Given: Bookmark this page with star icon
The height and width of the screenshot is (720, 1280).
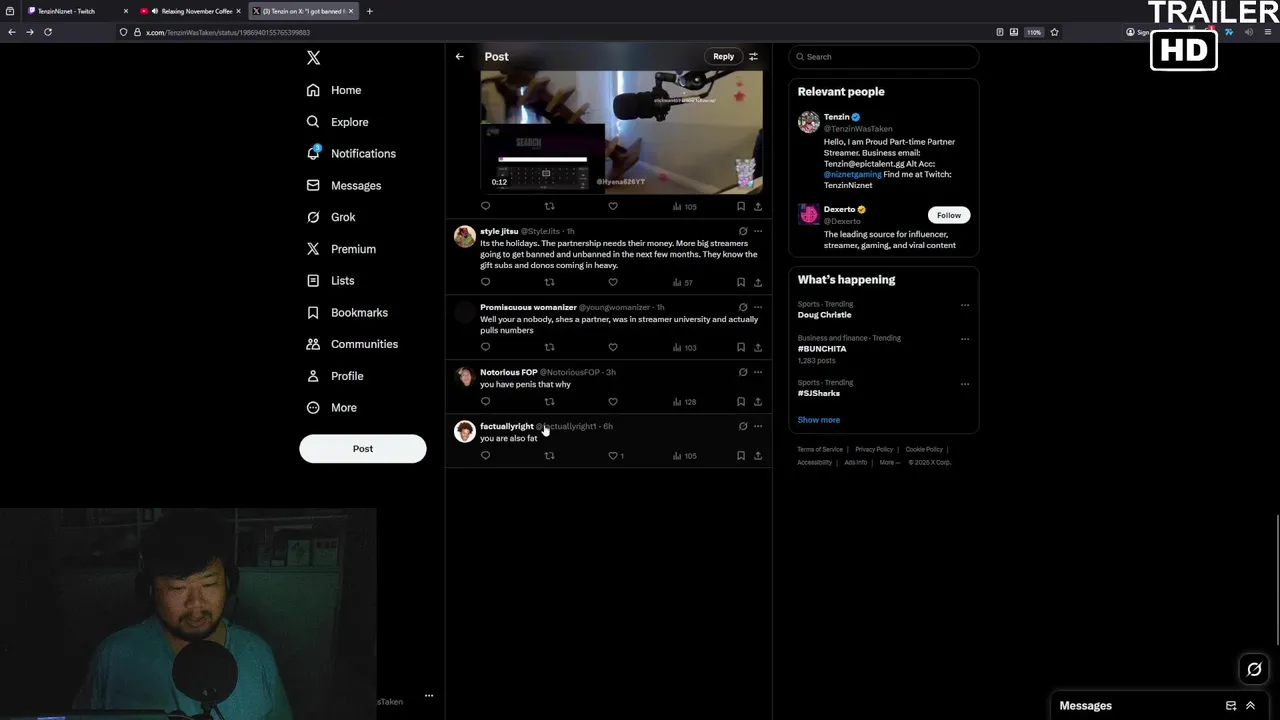Looking at the screenshot, I should coord(1054,32).
